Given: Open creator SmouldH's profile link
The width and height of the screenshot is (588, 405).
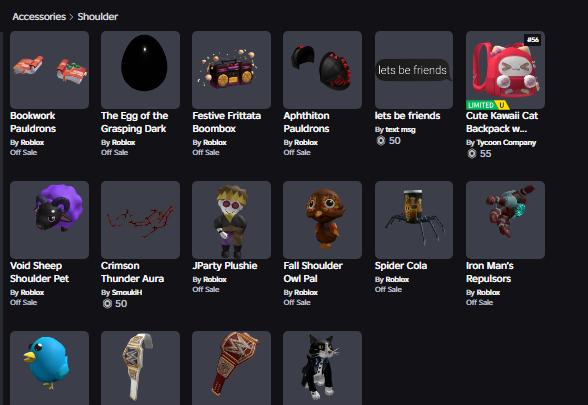Looking at the screenshot, I should pyautogui.click(x=127, y=292).
